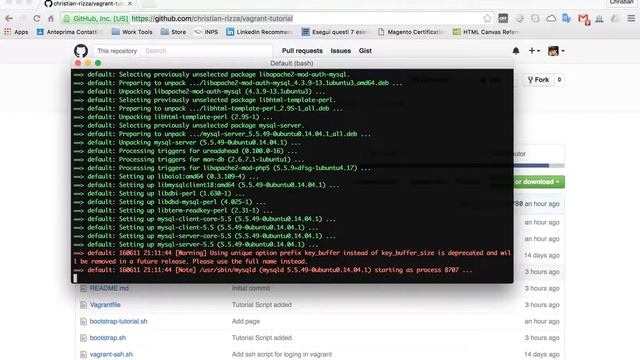Open the Chrome hamburger menu

tap(631, 18)
